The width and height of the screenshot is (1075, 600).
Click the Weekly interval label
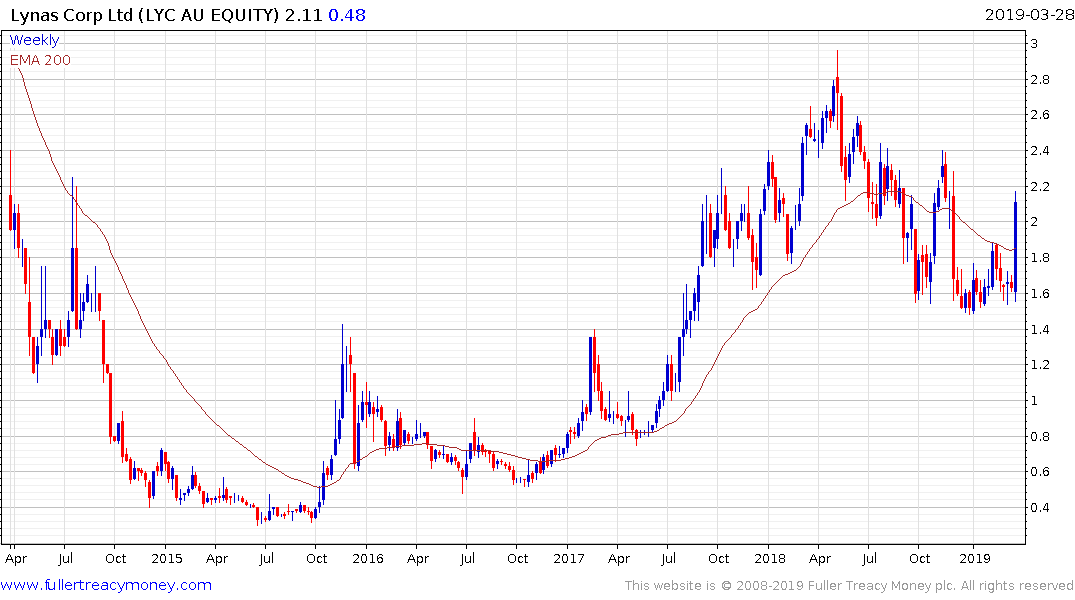pos(34,40)
